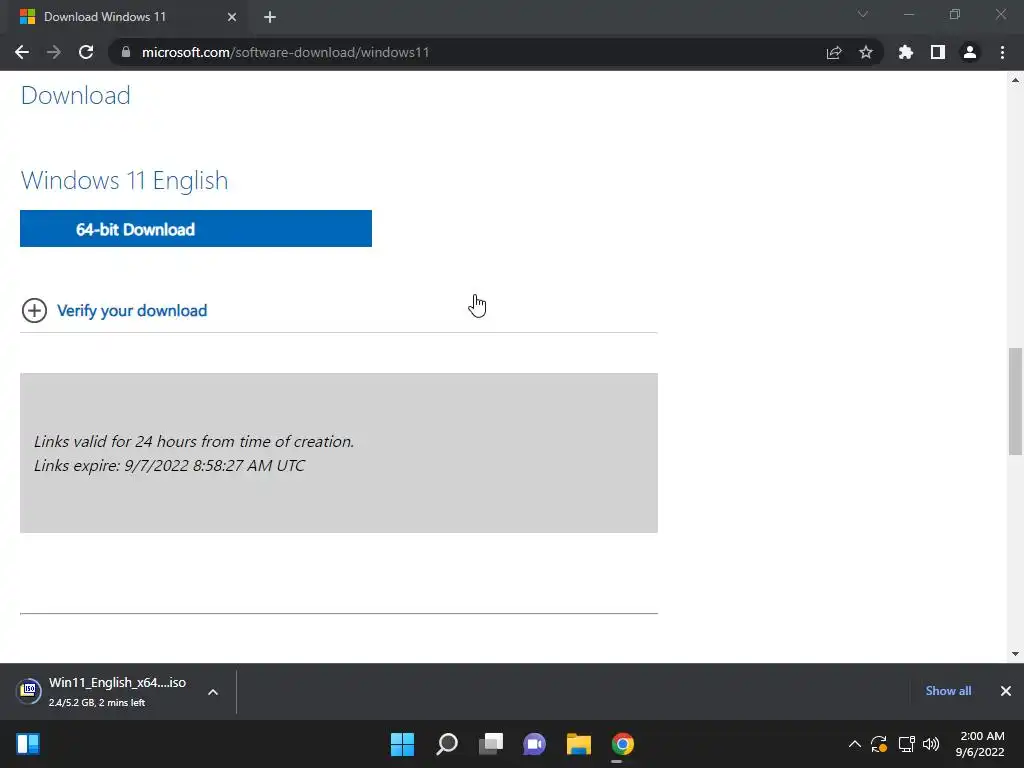
Task: Open the Chrome extensions puzzle menu
Action: pyautogui.click(x=906, y=52)
